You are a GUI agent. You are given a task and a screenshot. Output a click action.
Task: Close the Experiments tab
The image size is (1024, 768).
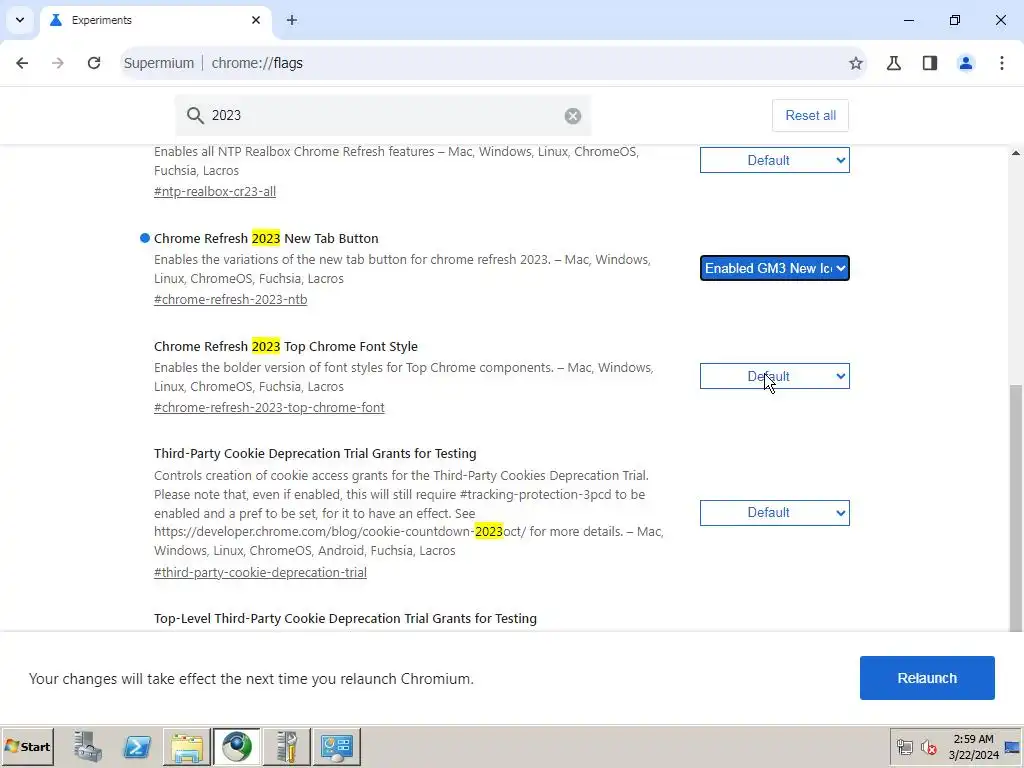256,20
